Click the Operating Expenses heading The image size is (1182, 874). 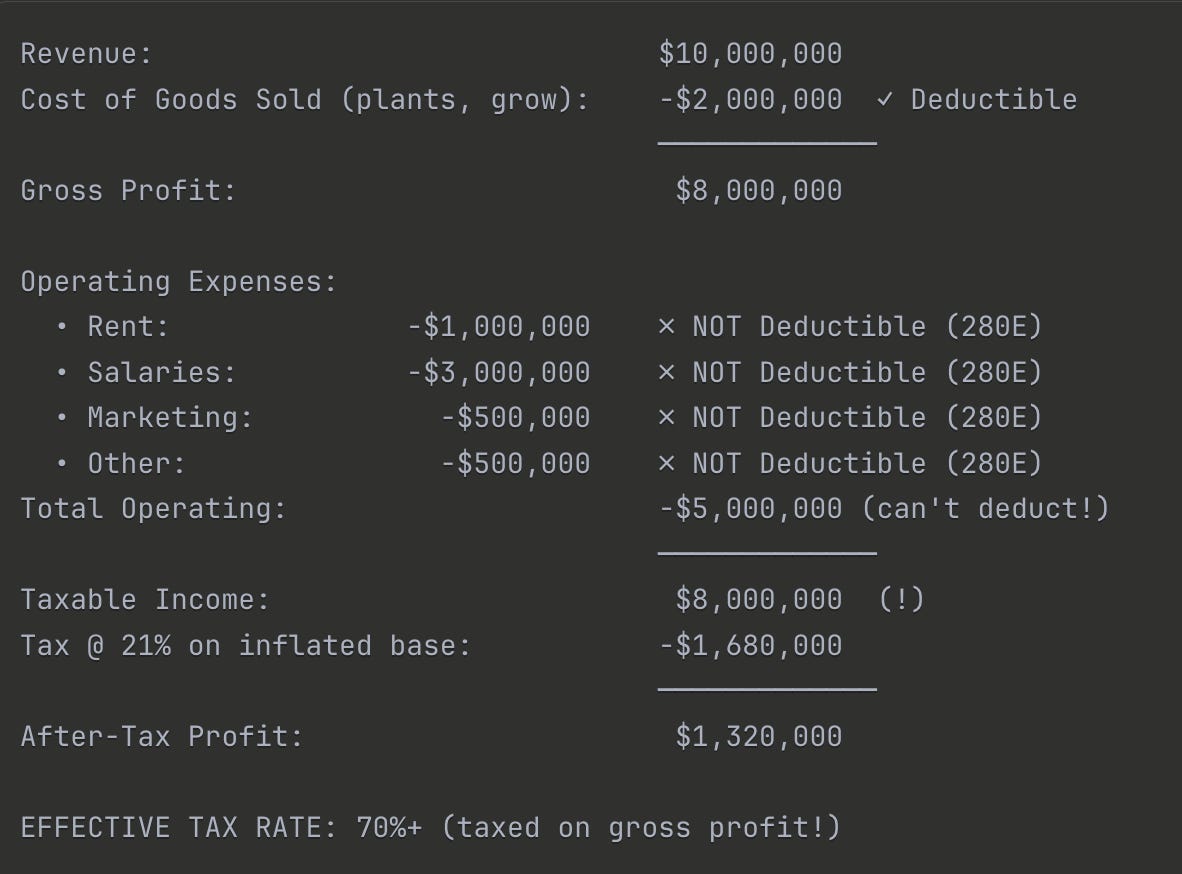pos(179,281)
